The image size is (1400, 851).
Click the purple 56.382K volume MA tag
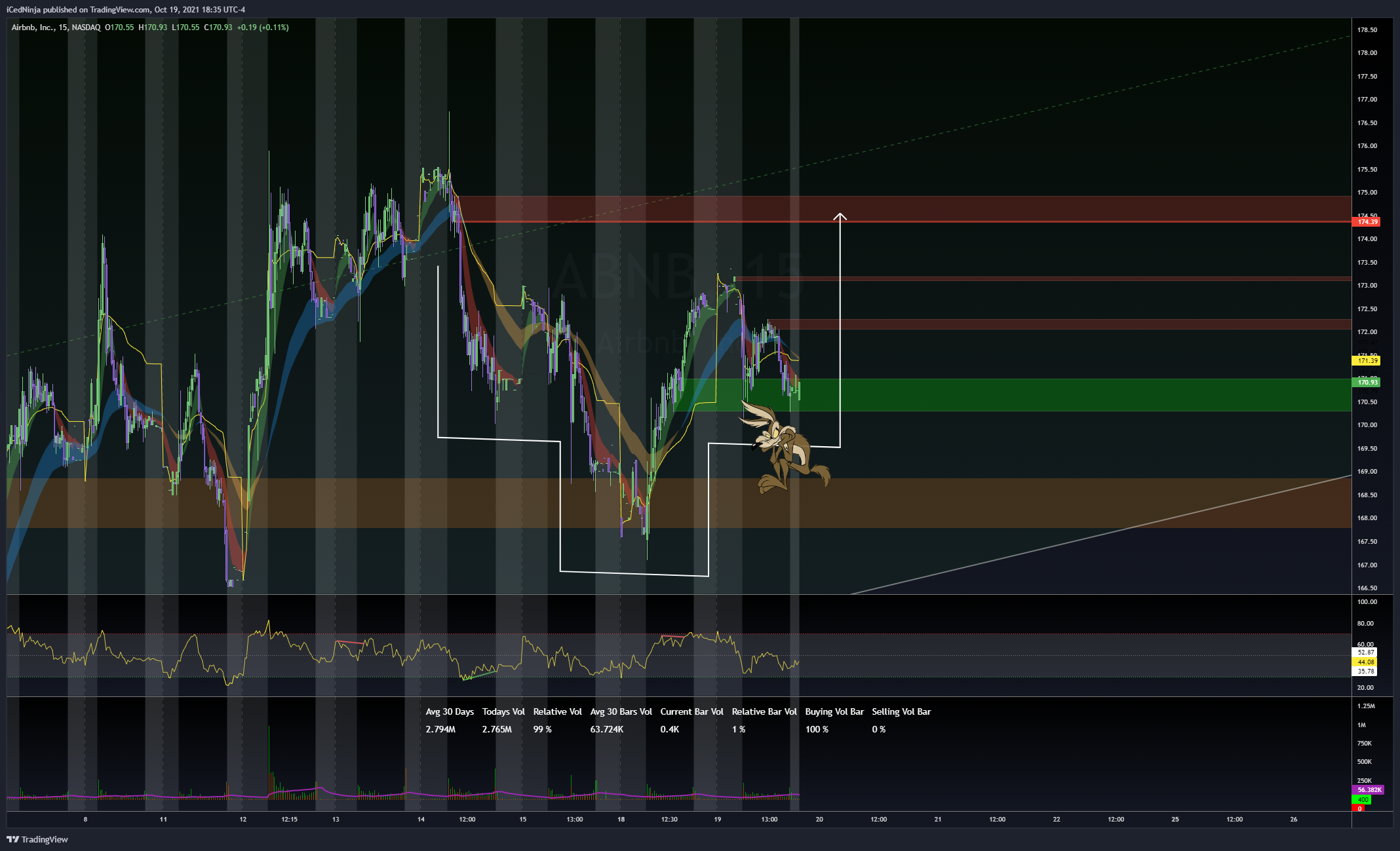pos(1368,790)
